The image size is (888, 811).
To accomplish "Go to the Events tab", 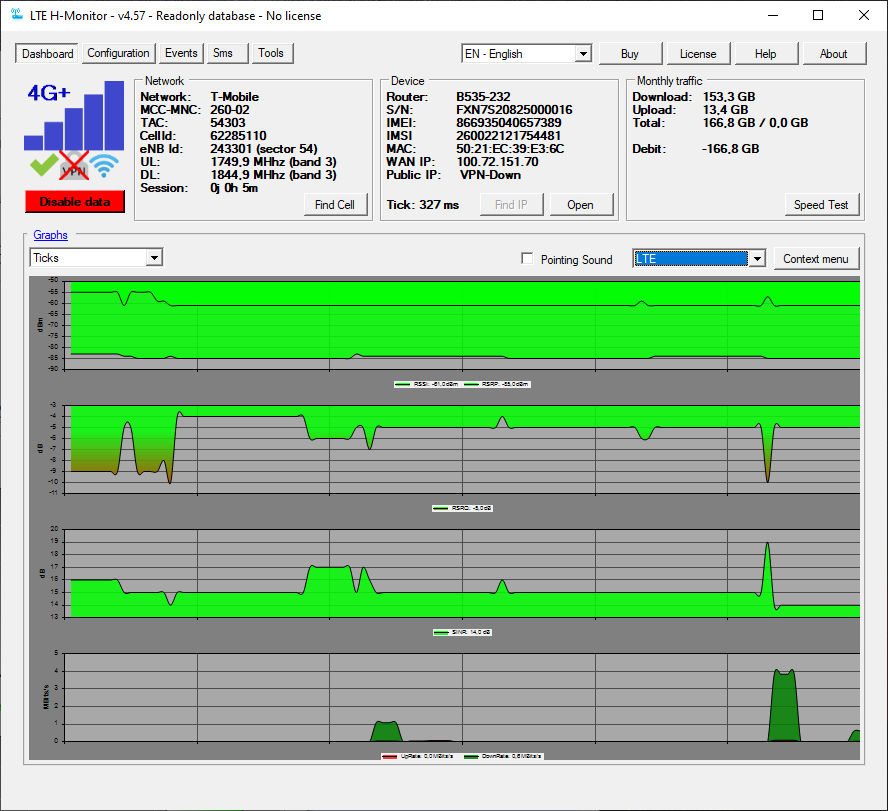I will [x=181, y=53].
